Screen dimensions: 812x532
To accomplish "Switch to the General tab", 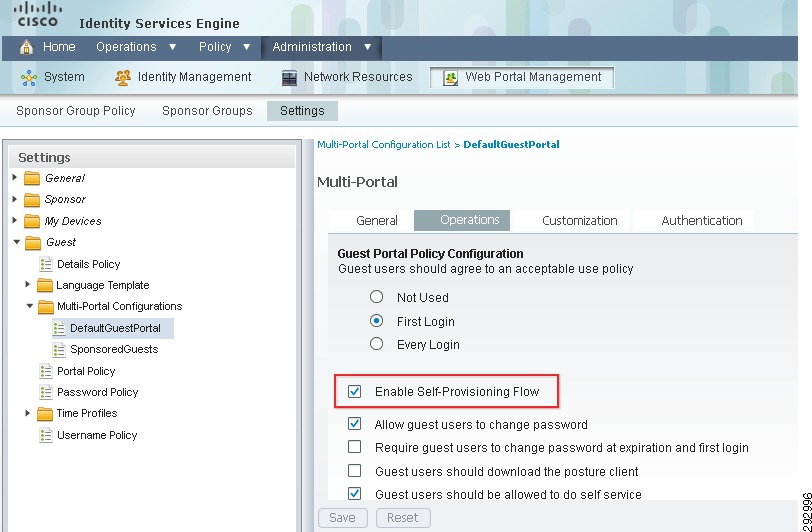I will coord(376,221).
